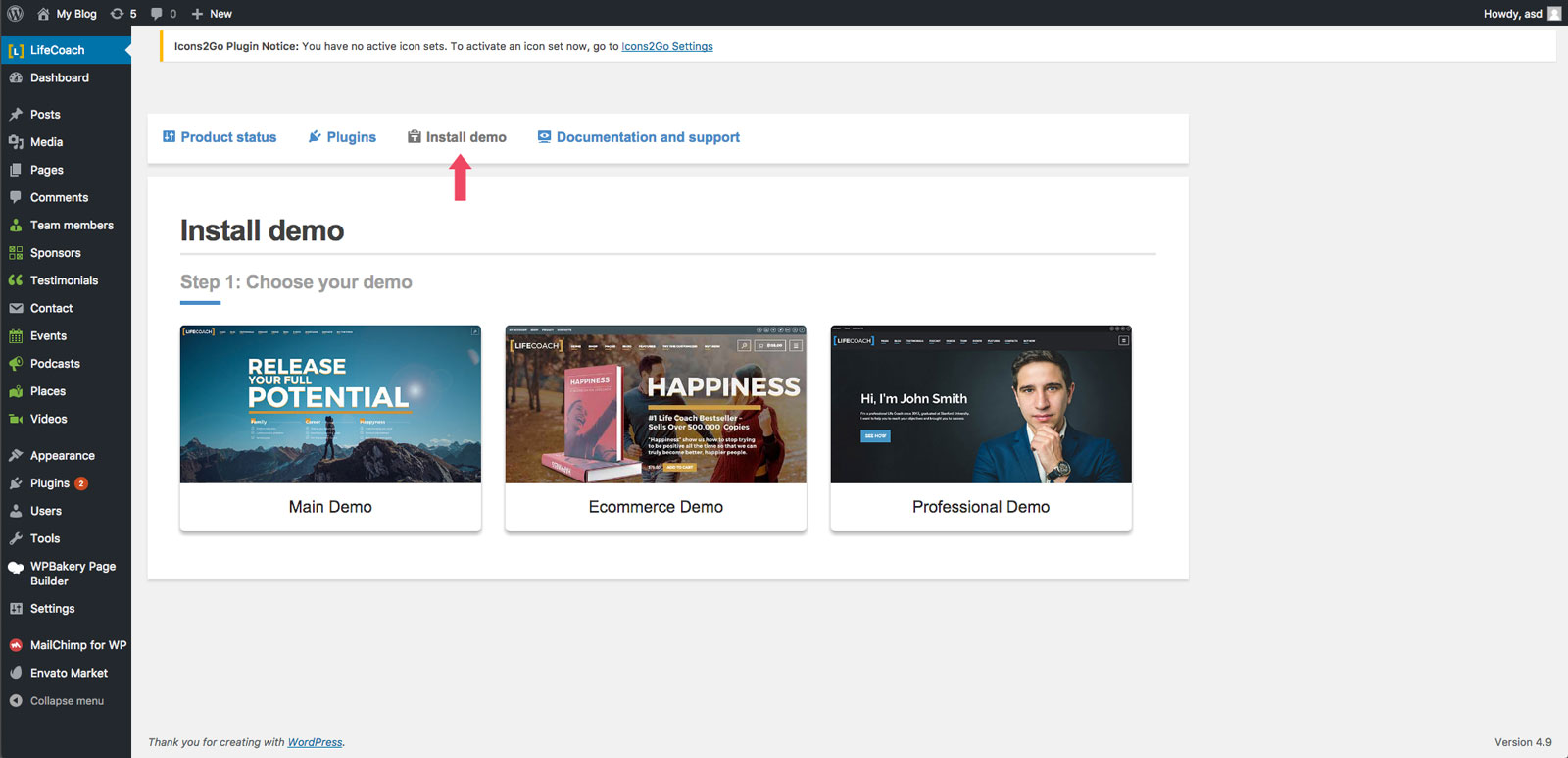
Task: Choose the Professional Demo thumbnail
Action: click(981, 404)
